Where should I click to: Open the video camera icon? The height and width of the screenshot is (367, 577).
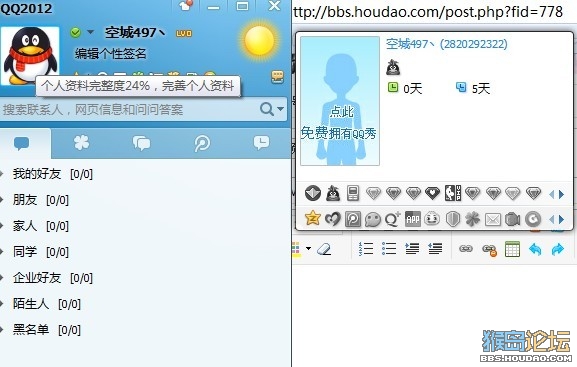(x=512, y=220)
